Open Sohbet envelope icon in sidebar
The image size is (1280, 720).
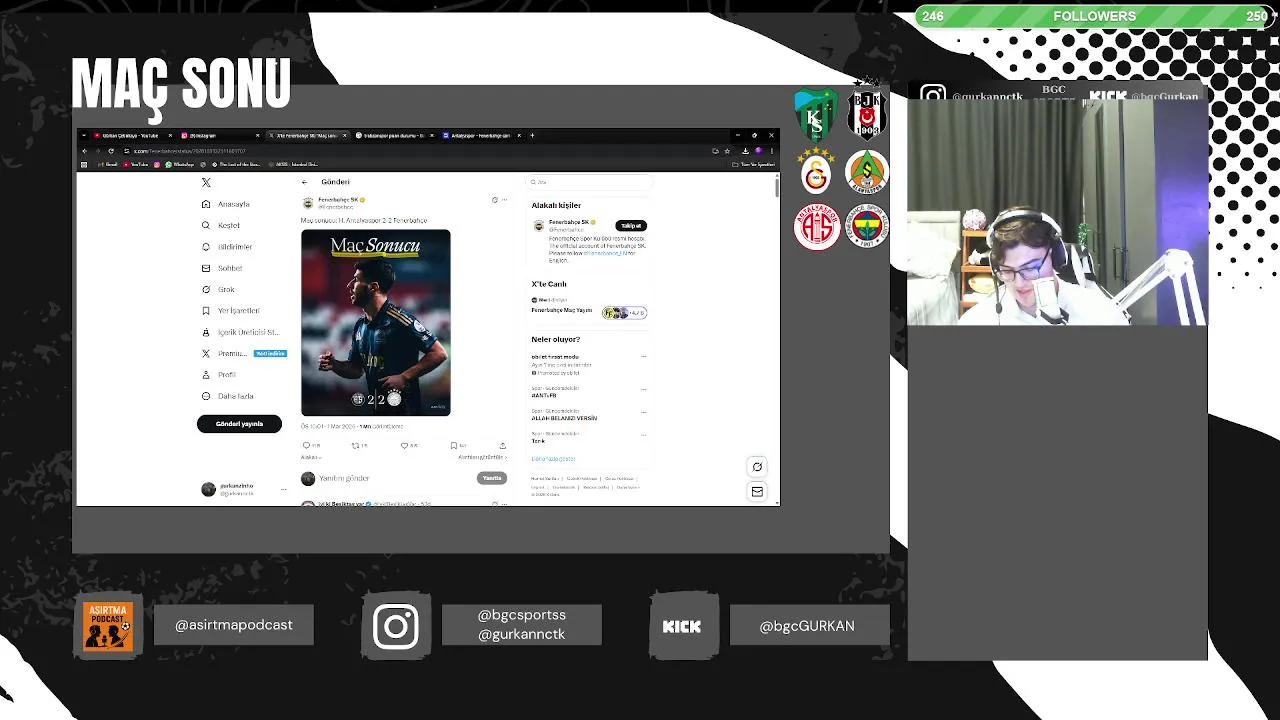click(x=206, y=268)
